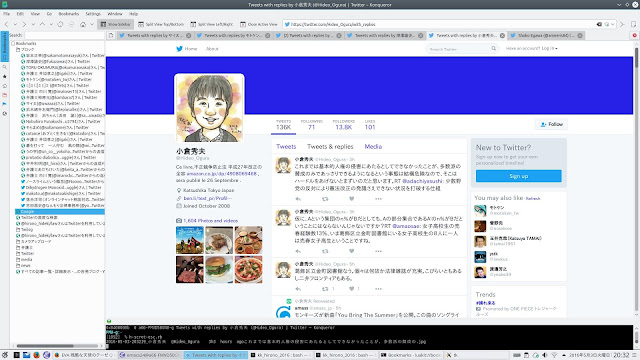Image resolution: width=640 pixels, height=360 pixels.
Task: Open the Help menu
Action: point(133,14)
